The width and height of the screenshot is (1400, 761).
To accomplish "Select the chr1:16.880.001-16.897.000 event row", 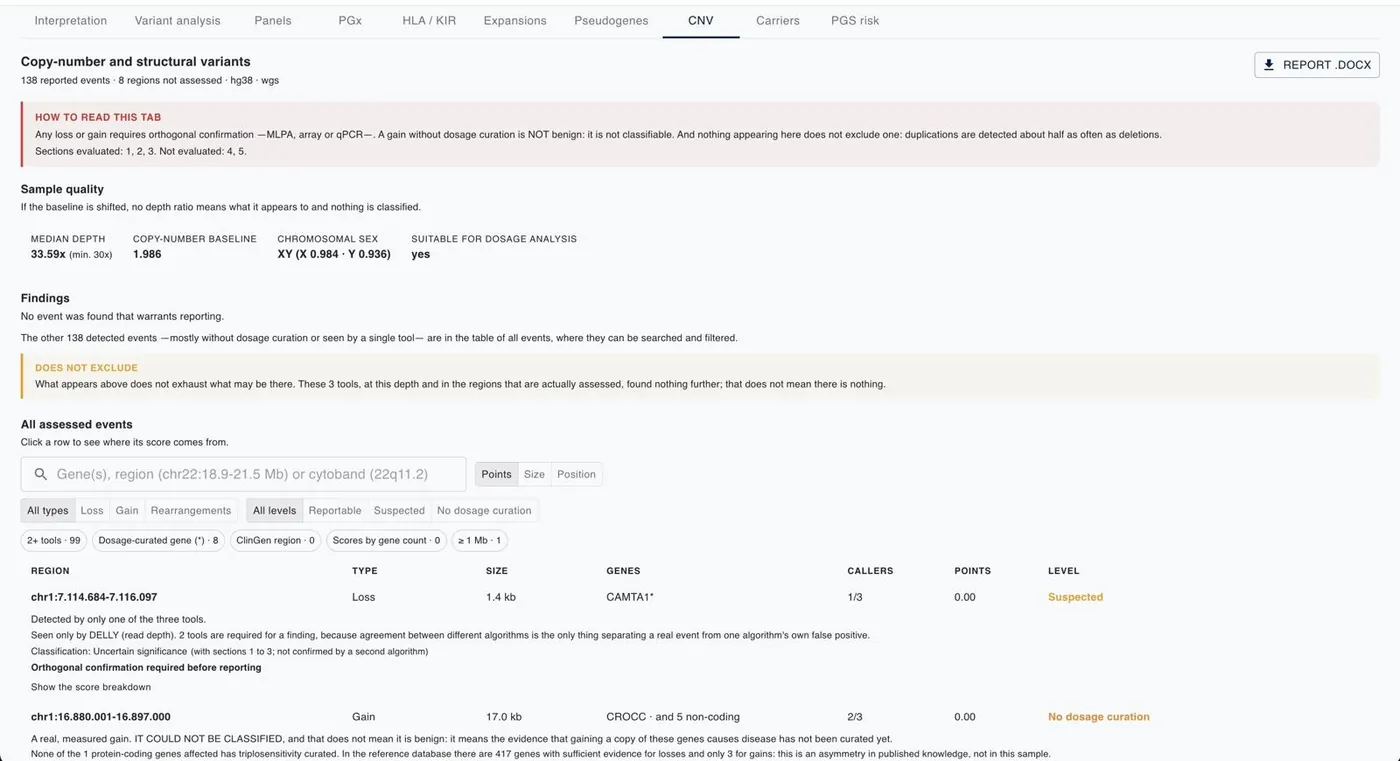I will (x=700, y=717).
